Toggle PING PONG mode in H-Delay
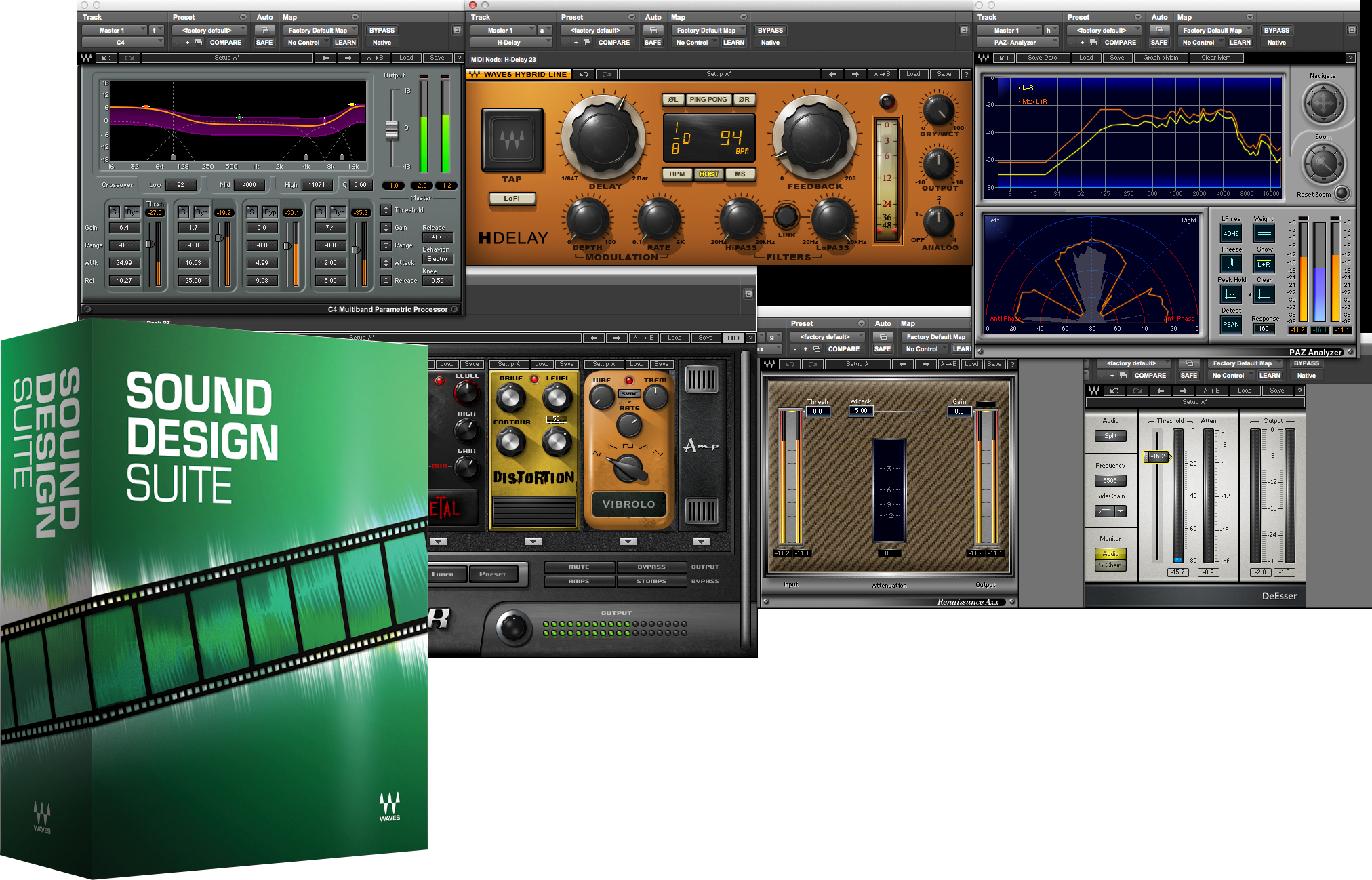This screenshot has width=1372, height=880. pos(707,99)
